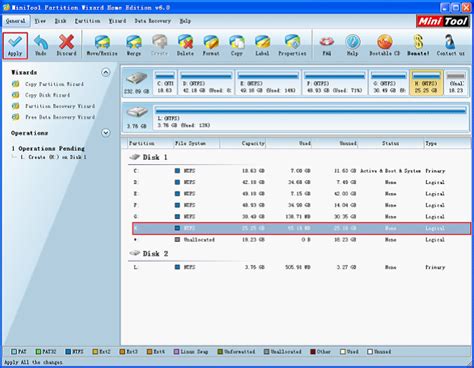Click the Discard red X icon
This screenshot has width=474, height=368.
coord(66,42)
